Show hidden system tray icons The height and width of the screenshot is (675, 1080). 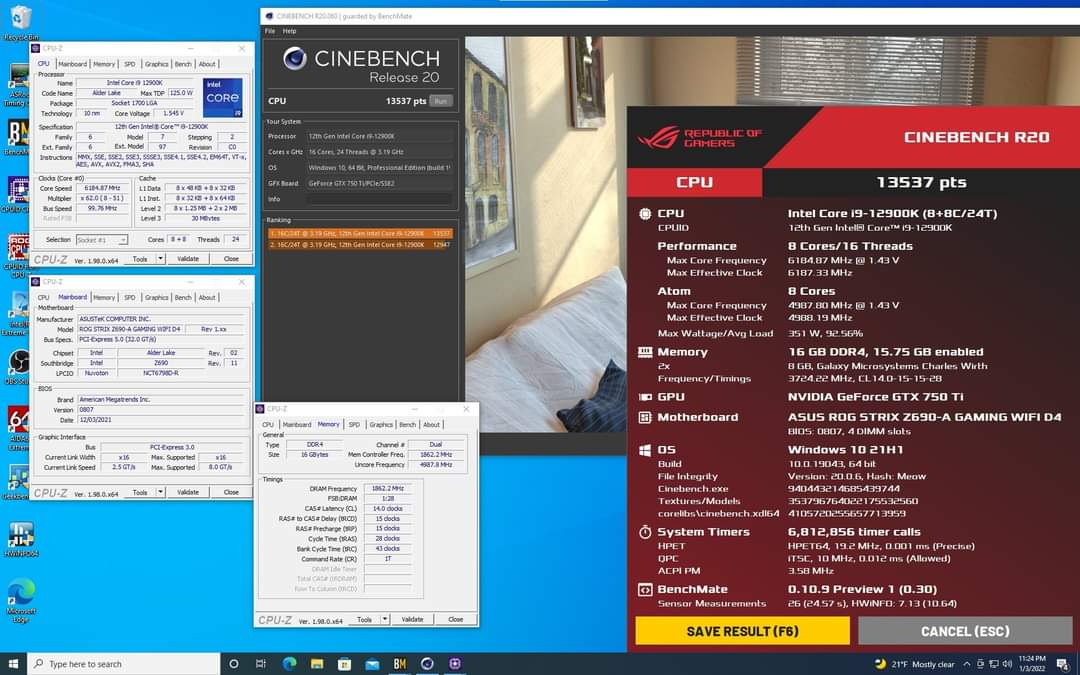coord(966,664)
